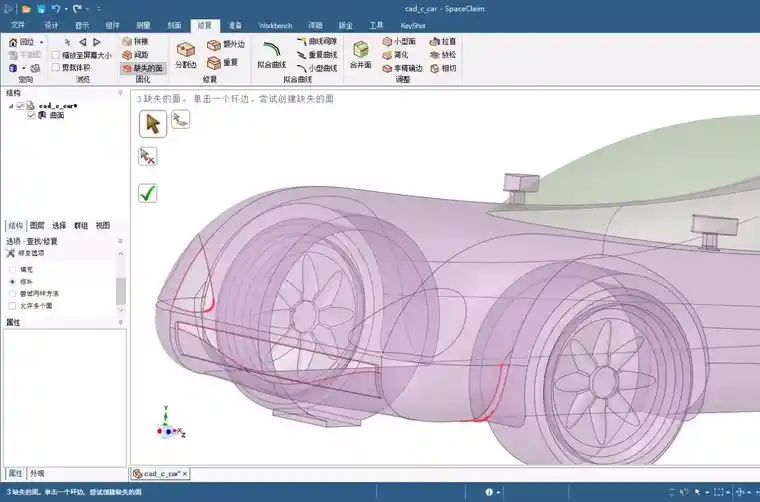Image resolution: width=760 pixels, height=502 pixels.
Task: Select the 拉直 straighten tool
Action: (x=443, y=42)
